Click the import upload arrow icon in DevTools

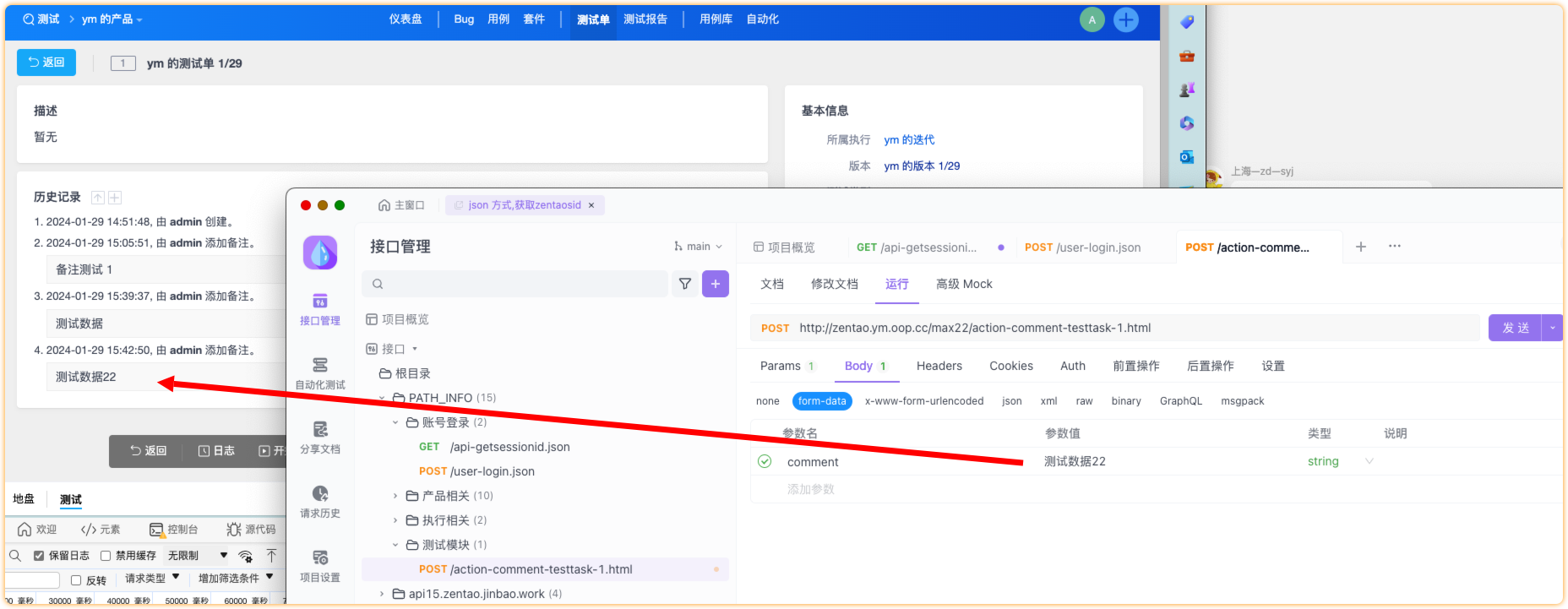pyautogui.click(x=271, y=555)
